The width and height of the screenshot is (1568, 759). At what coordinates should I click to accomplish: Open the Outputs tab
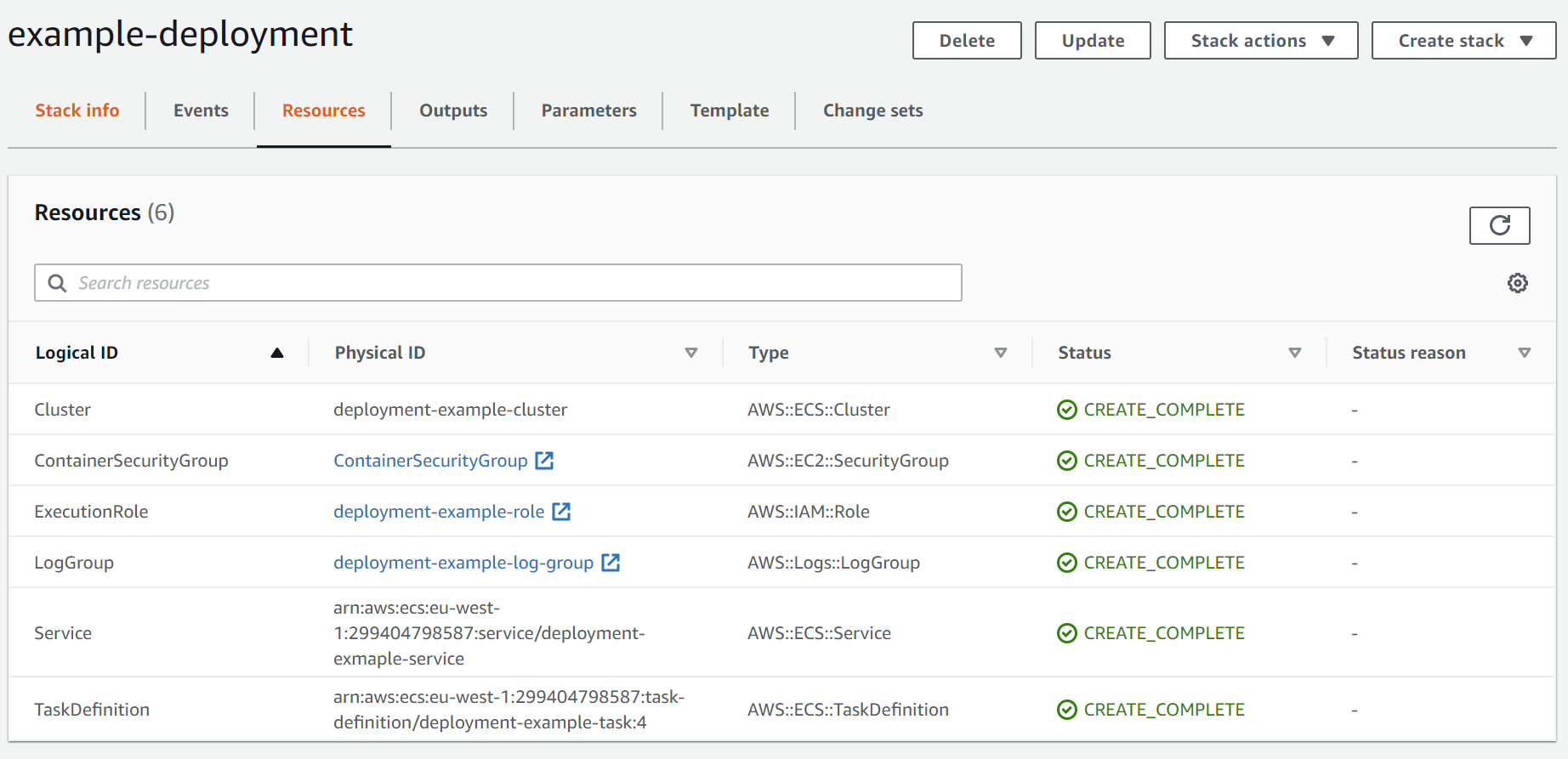click(x=453, y=110)
